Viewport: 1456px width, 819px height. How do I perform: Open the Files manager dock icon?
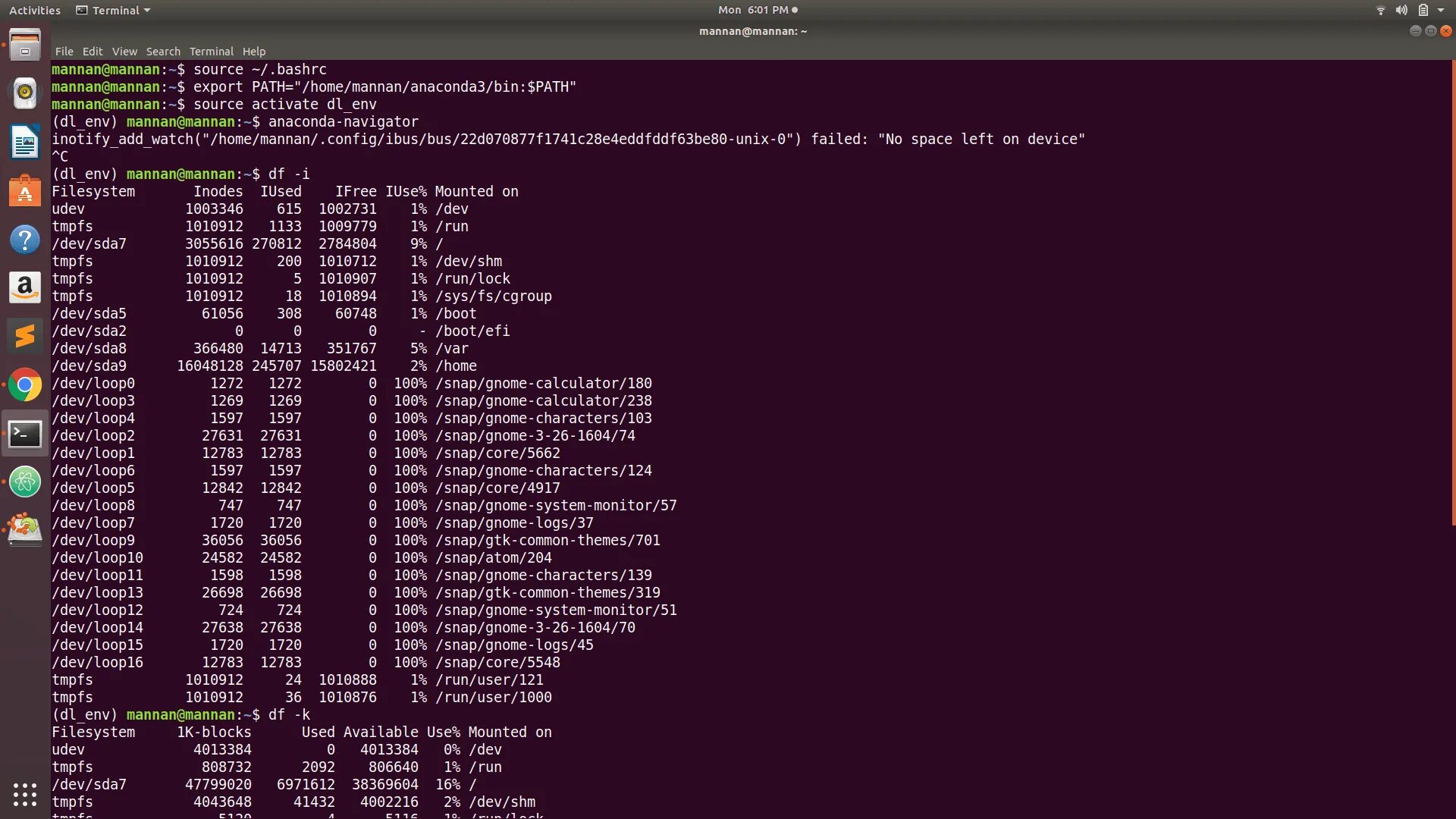pos(25,45)
